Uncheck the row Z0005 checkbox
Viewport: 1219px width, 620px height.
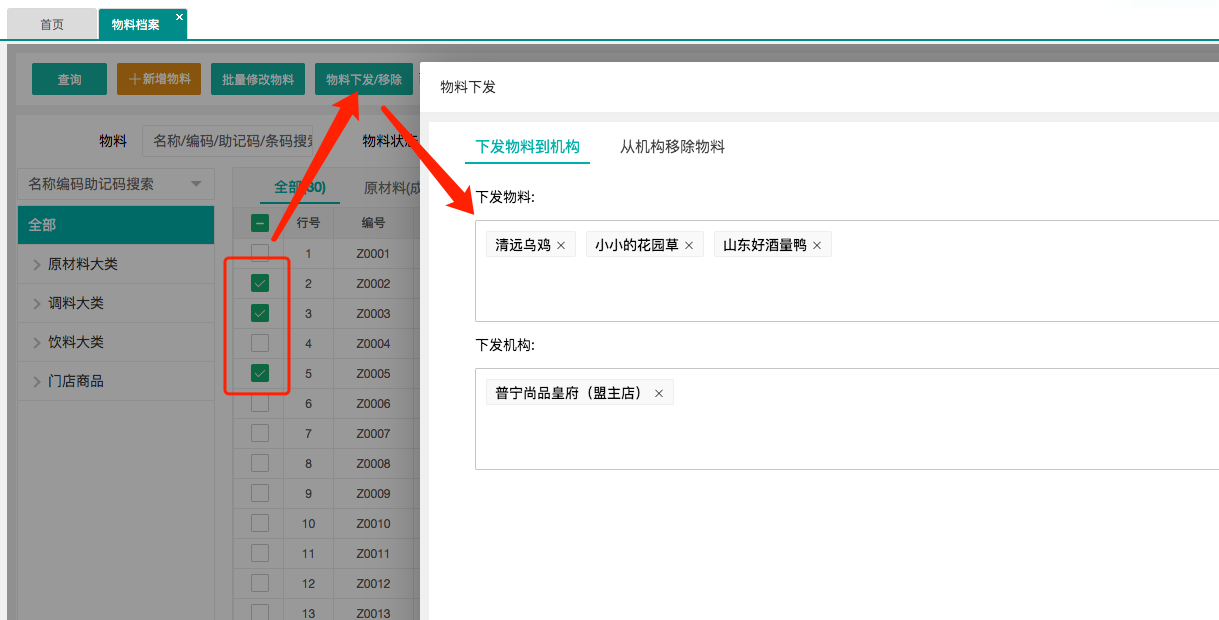pos(259,374)
